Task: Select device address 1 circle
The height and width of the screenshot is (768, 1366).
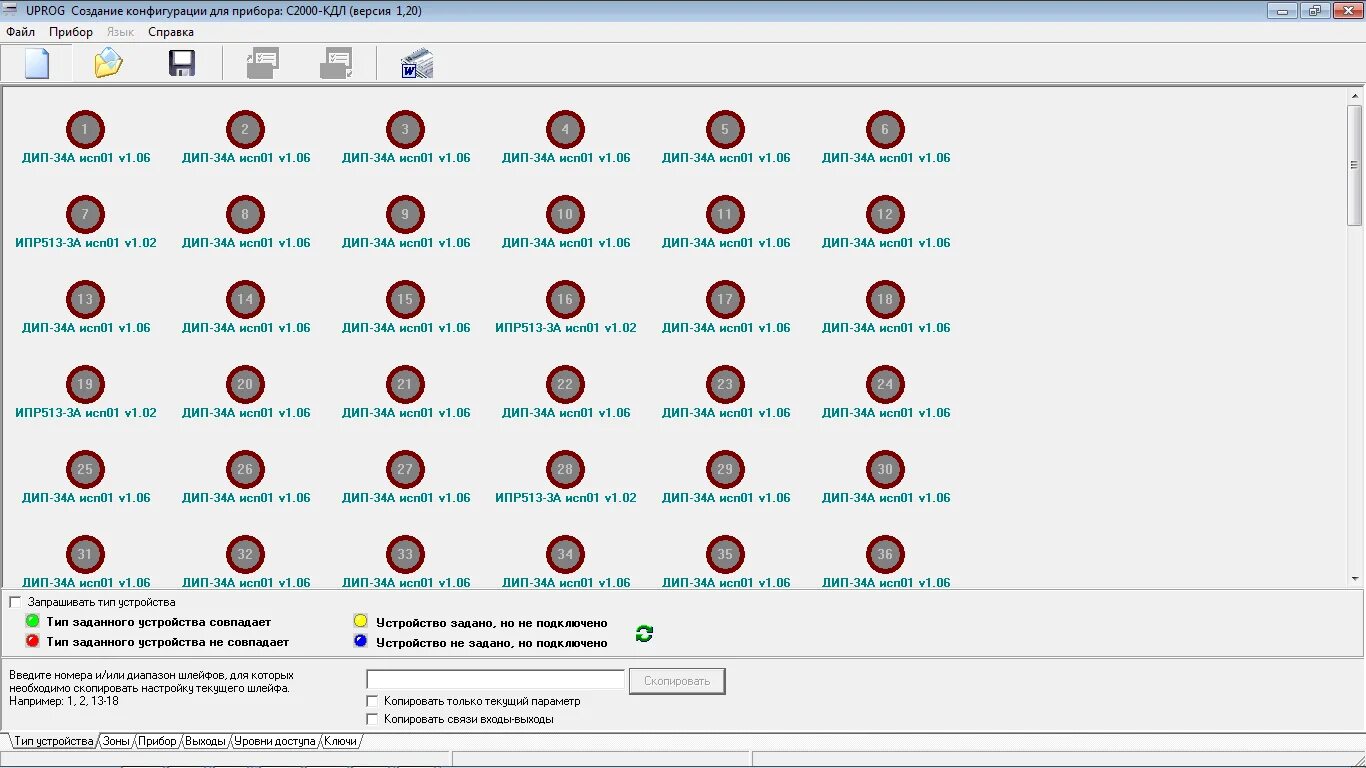Action: [x=85, y=129]
